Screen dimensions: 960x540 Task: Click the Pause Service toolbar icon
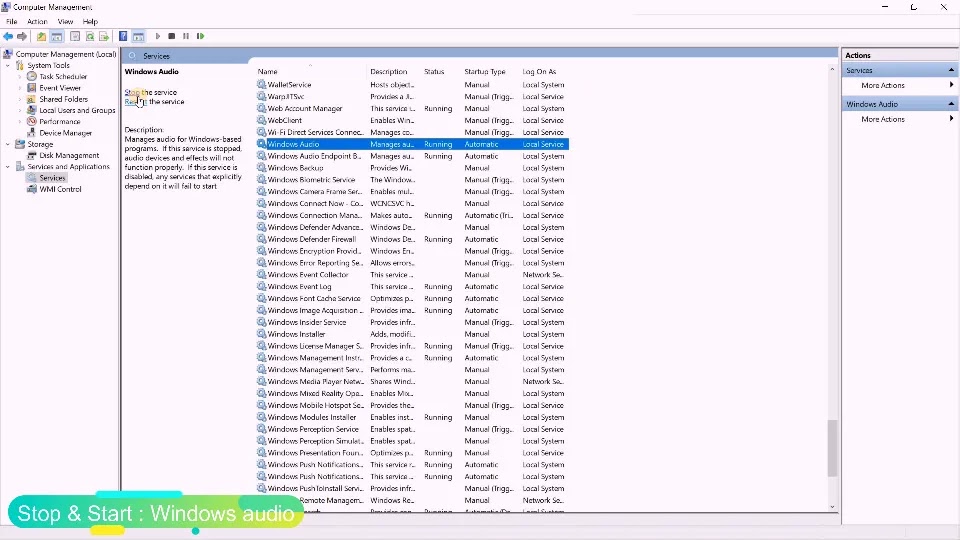click(186, 36)
